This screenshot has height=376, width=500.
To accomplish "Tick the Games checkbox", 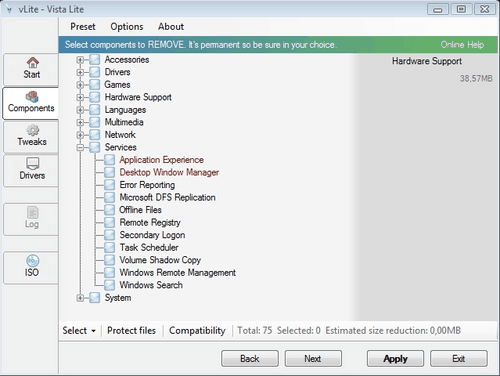I will (95, 85).
